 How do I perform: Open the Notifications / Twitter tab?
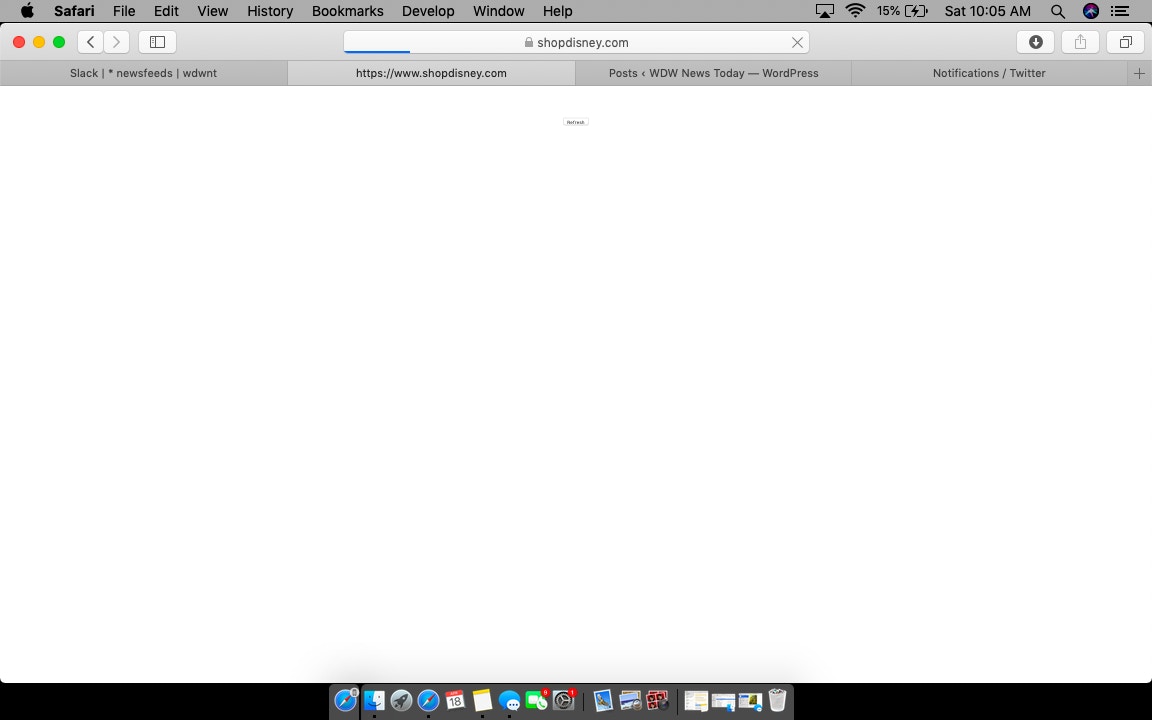[989, 73]
